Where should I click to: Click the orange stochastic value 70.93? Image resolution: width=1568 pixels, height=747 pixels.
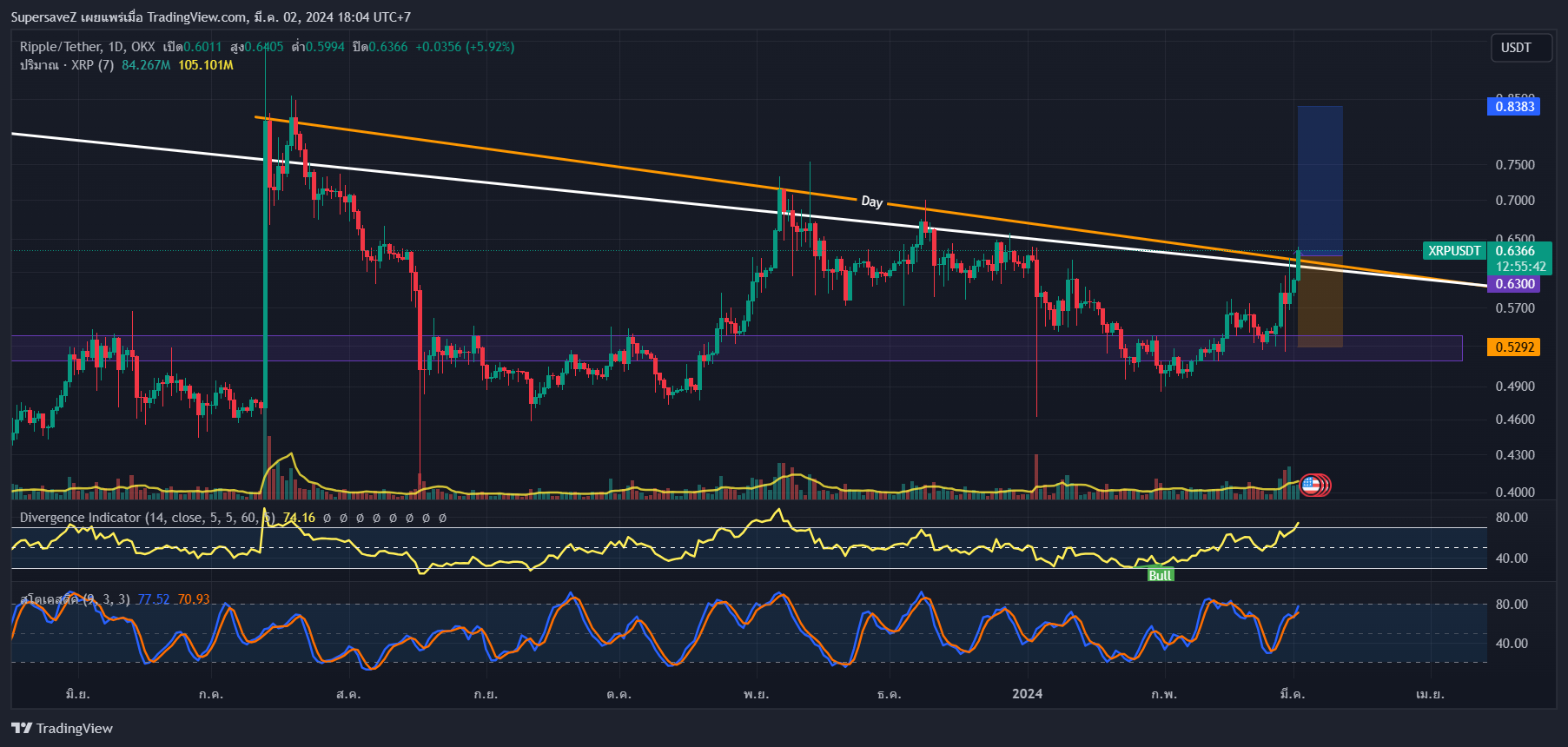coord(194,599)
